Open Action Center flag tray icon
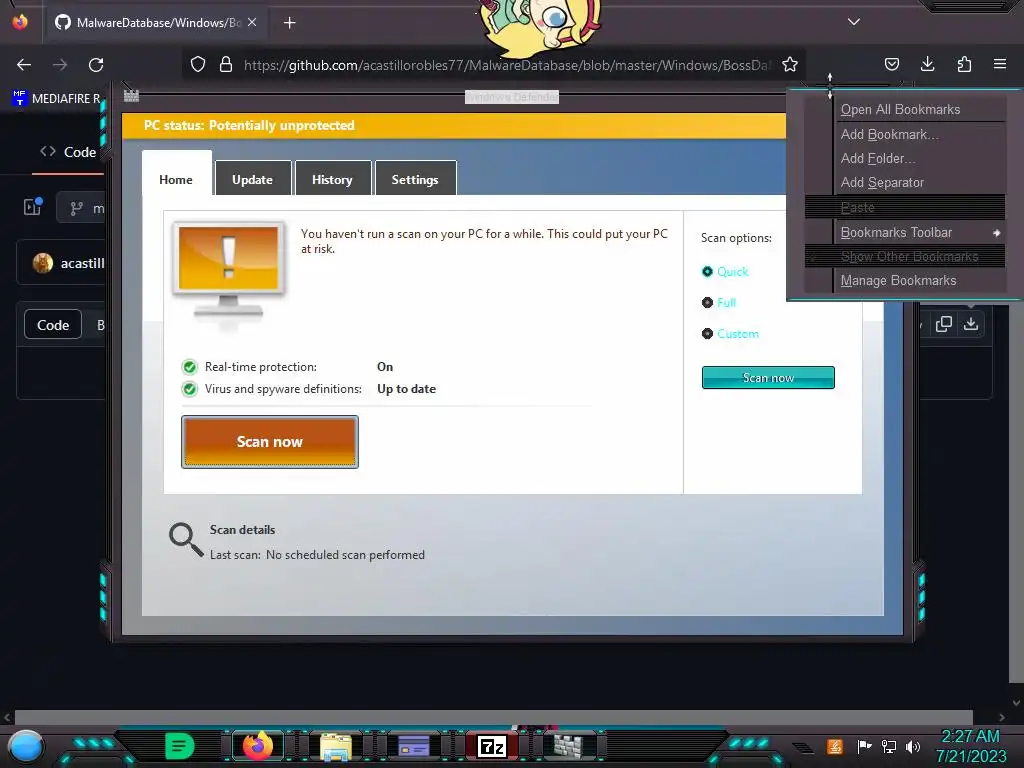Viewport: 1024px width, 768px height. point(864,746)
